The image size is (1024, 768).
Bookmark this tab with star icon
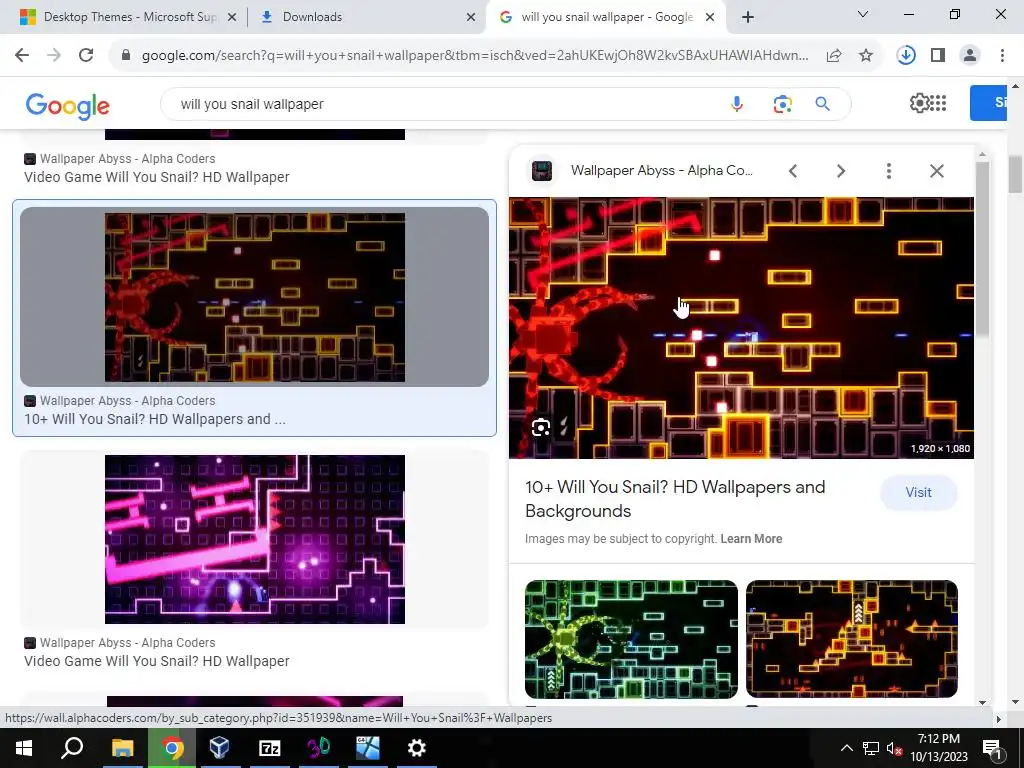click(x=866, y=56)
